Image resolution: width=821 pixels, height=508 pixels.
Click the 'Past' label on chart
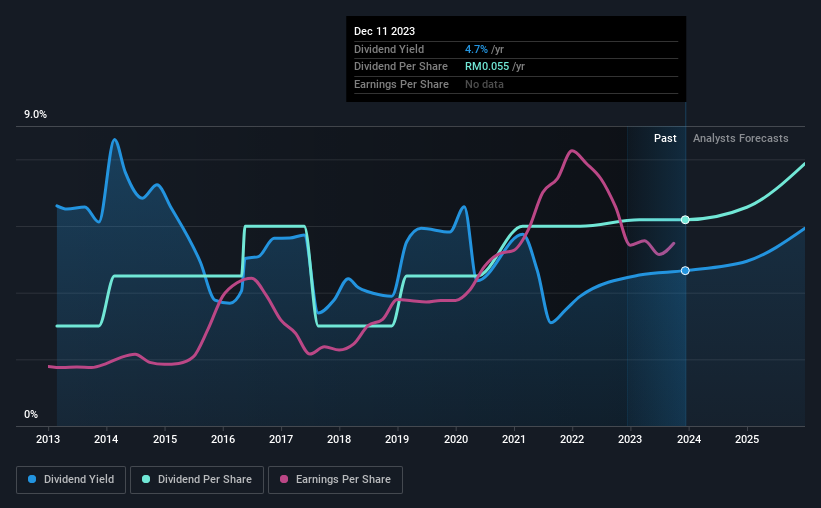point(665,138)
